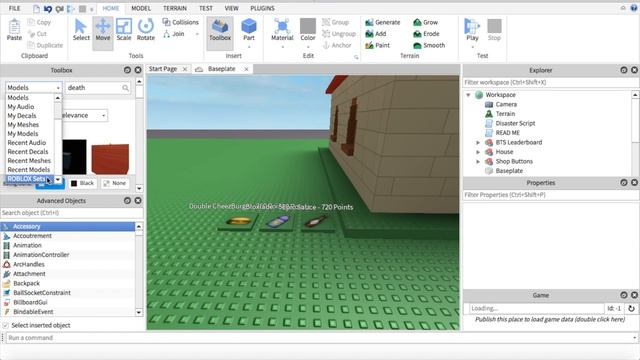Click the Anchor button
Screen dimensions: 640x360
(337, 45)
